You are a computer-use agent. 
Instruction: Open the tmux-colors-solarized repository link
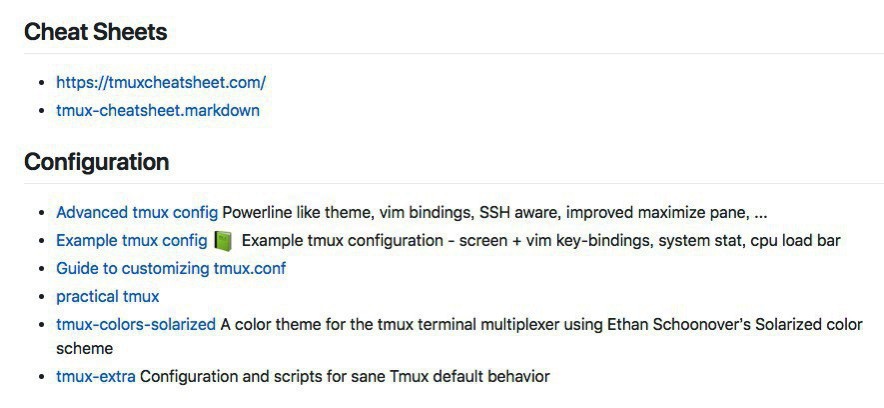136,324
